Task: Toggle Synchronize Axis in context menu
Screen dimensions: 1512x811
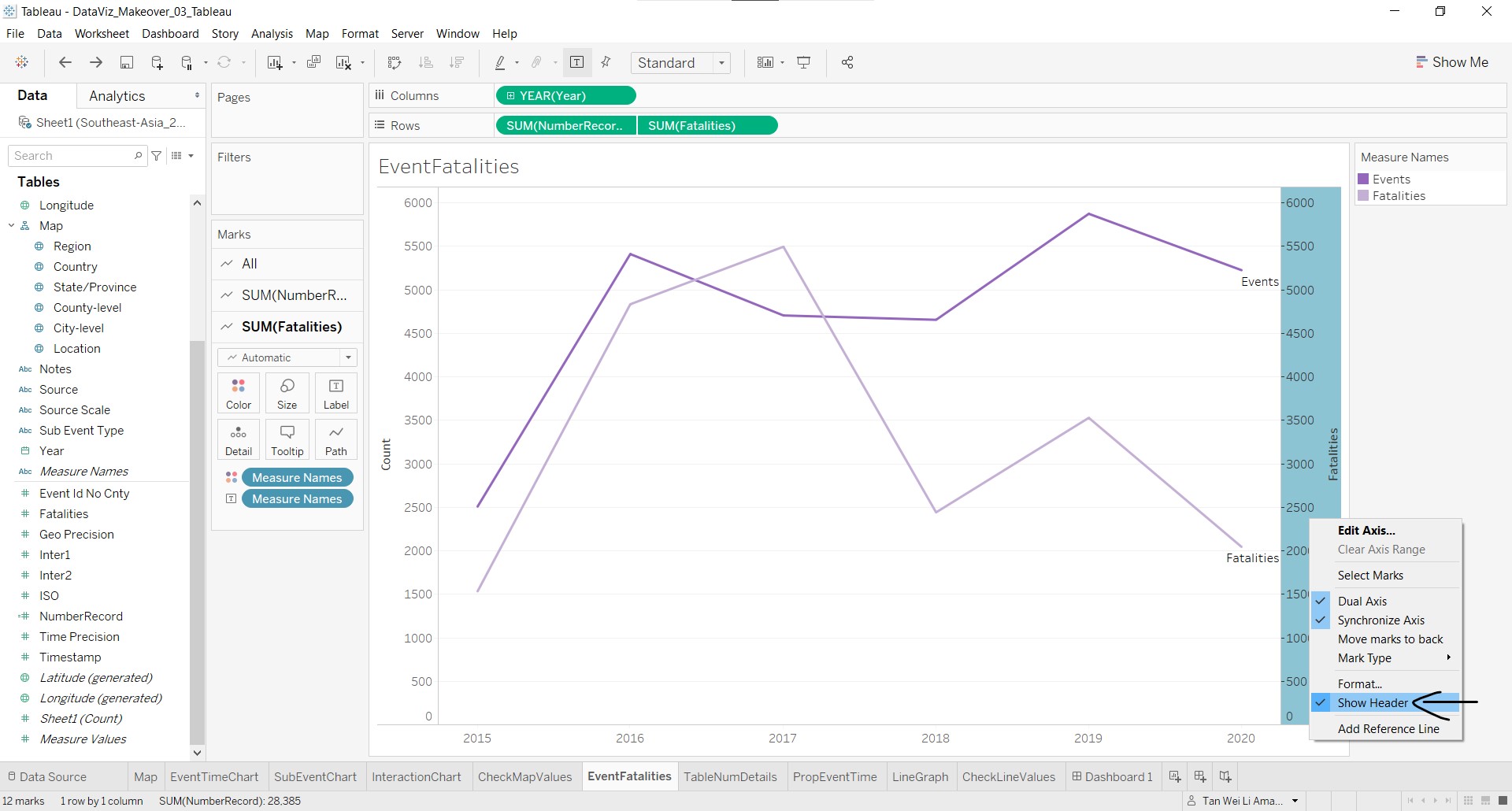Action: click(1380, 620)
